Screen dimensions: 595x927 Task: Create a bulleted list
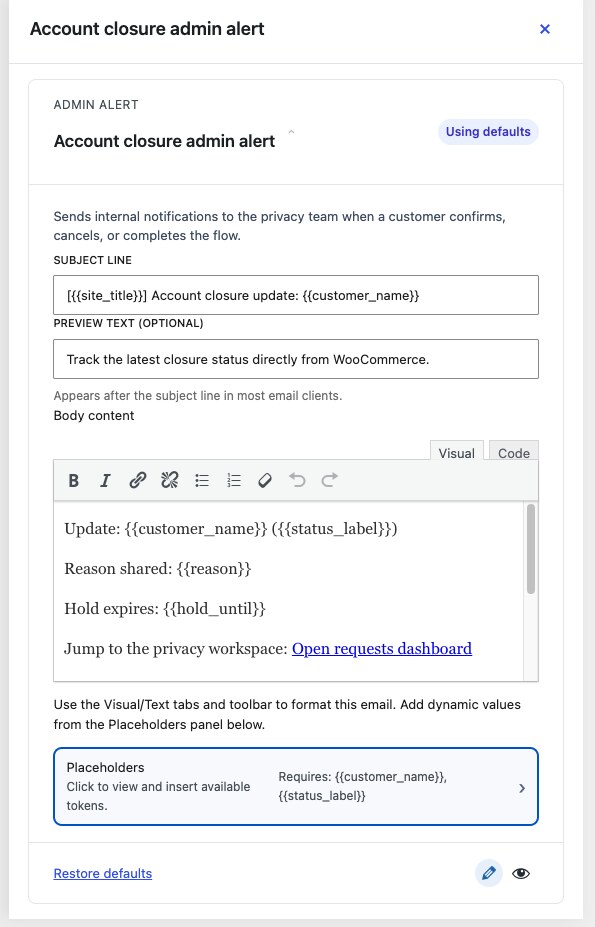tap(202, 480)
